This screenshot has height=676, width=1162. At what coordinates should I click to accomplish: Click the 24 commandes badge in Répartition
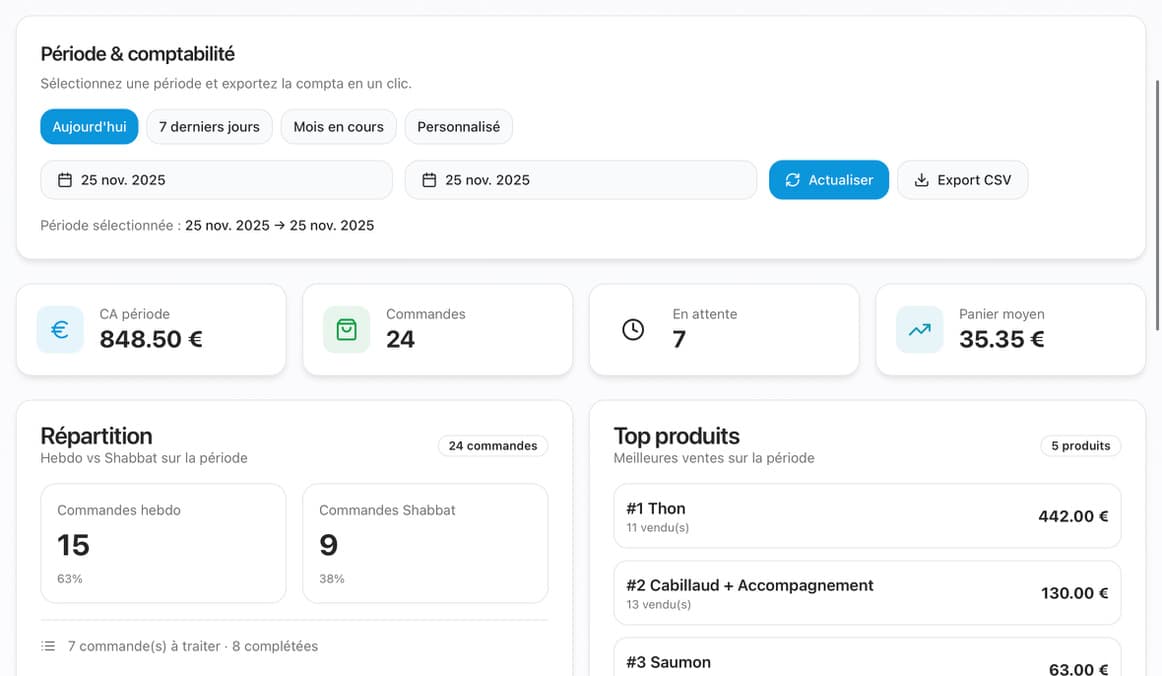[493, 445]
